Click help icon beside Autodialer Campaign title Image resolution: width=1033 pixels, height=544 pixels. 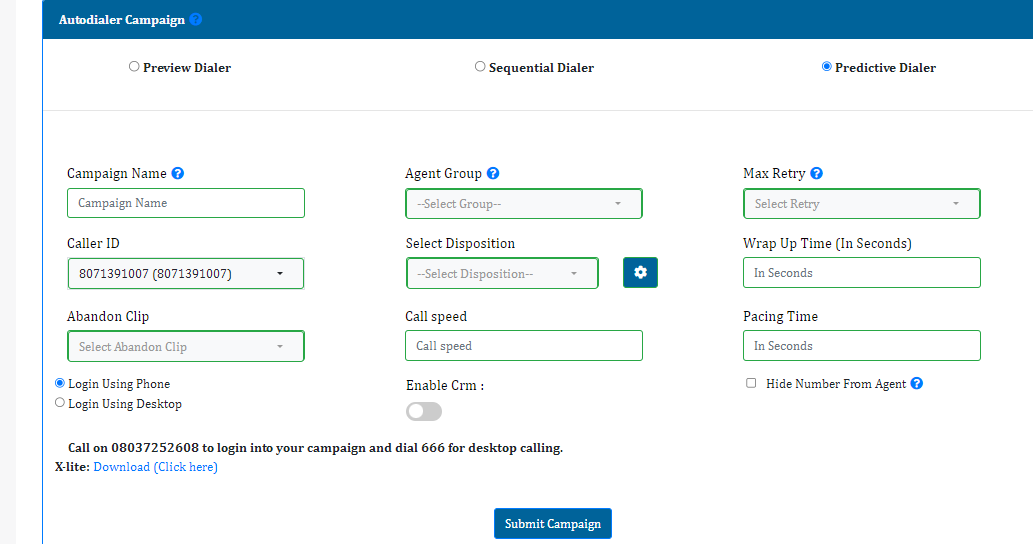coord(196,19)
